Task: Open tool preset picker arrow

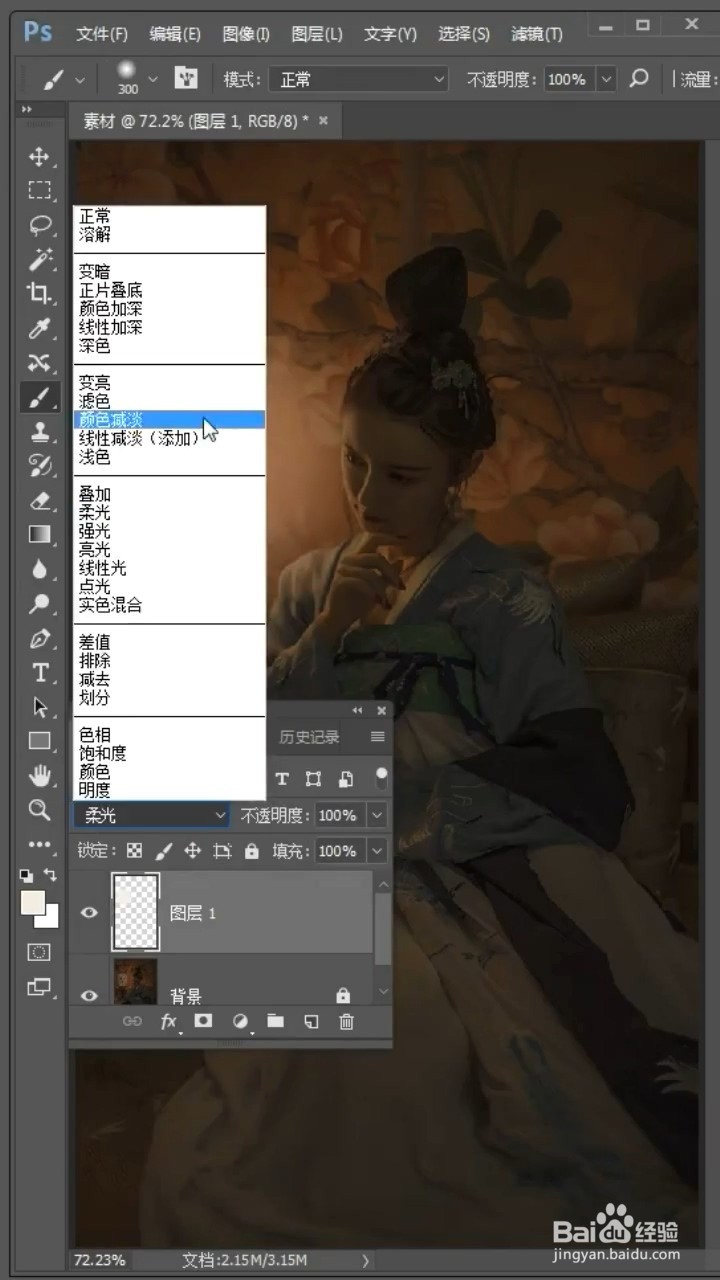Action: [80, 79]
